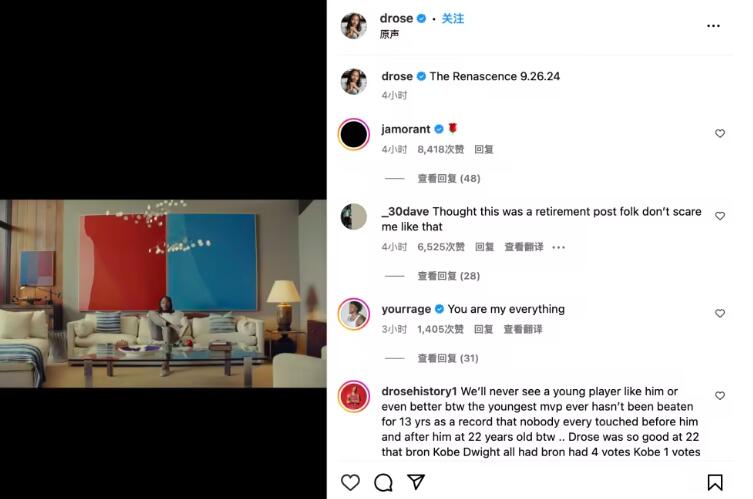Screen dimensions: 753x499
Task: Open the drosehistory1 profile avatar
Action: pos(354,397)
